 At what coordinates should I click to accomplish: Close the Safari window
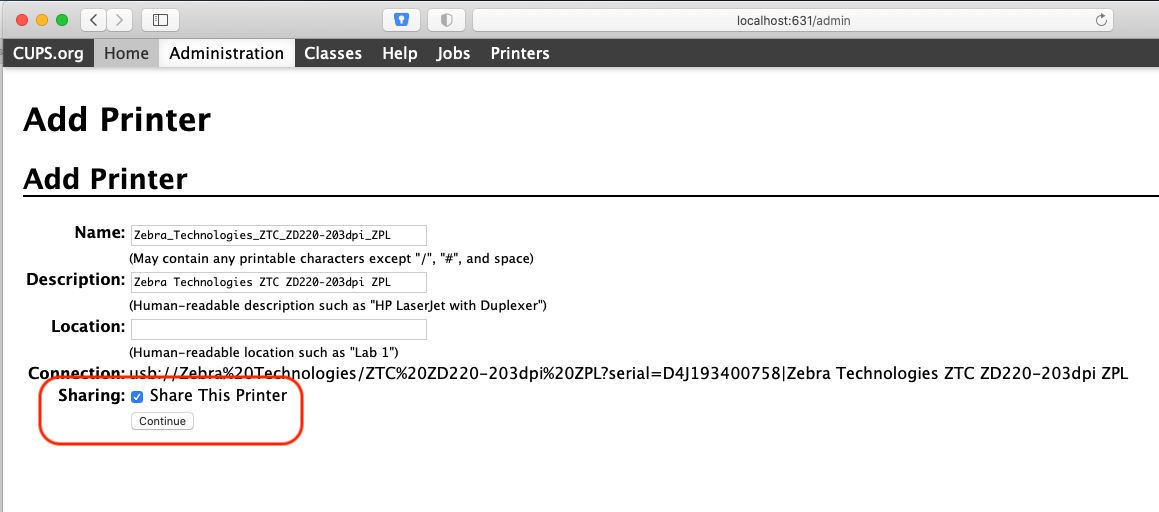click(20, 20)
